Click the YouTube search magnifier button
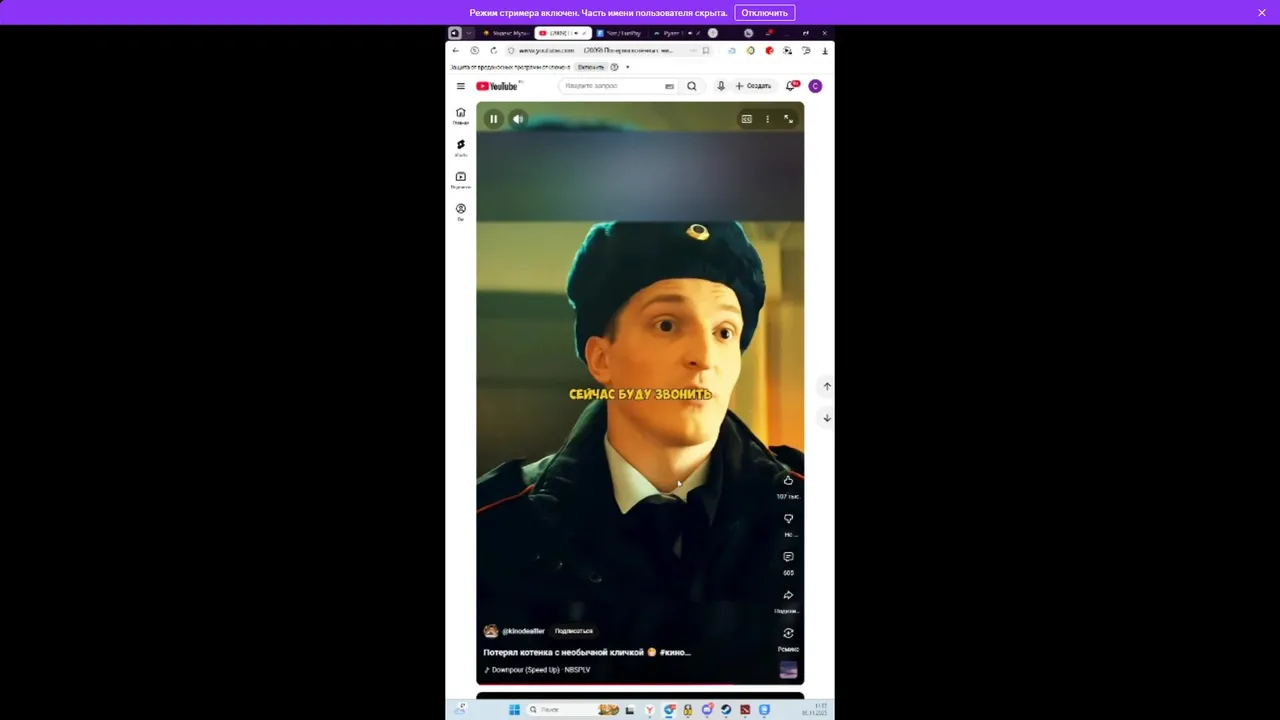 (x=691, y=86)
